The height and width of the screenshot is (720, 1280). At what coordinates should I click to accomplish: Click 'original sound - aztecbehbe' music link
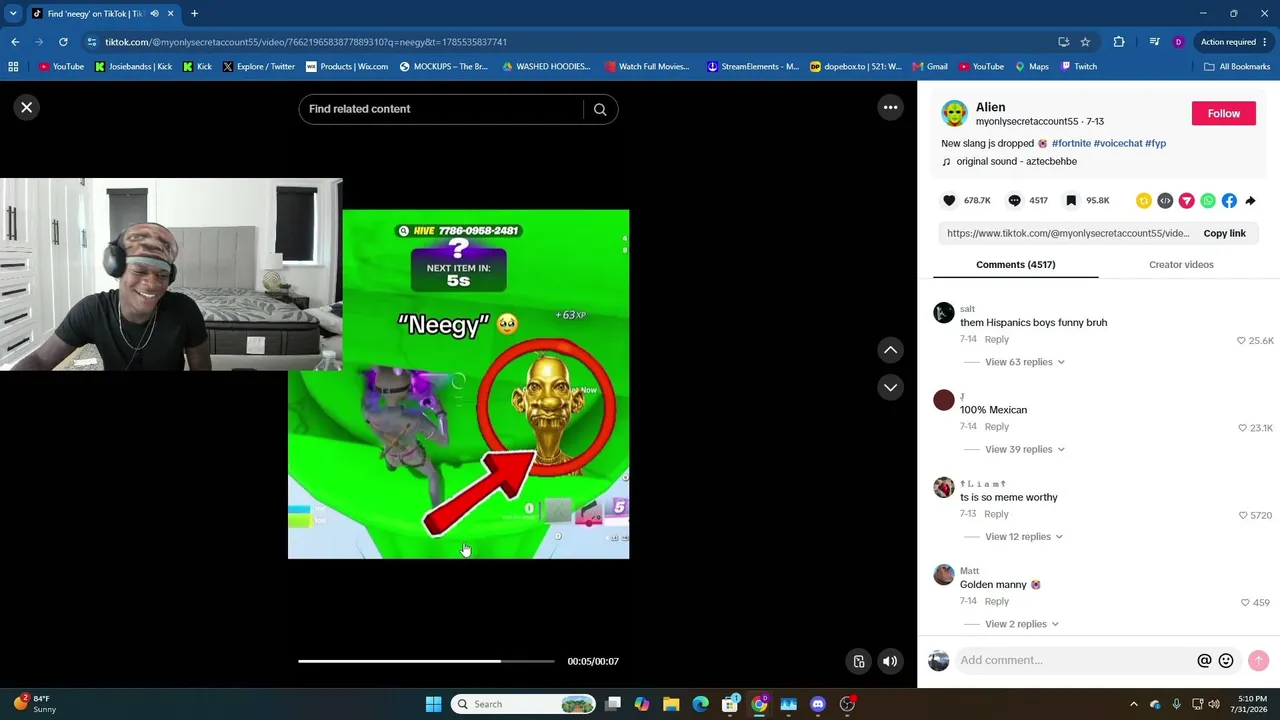[1016, 162]
